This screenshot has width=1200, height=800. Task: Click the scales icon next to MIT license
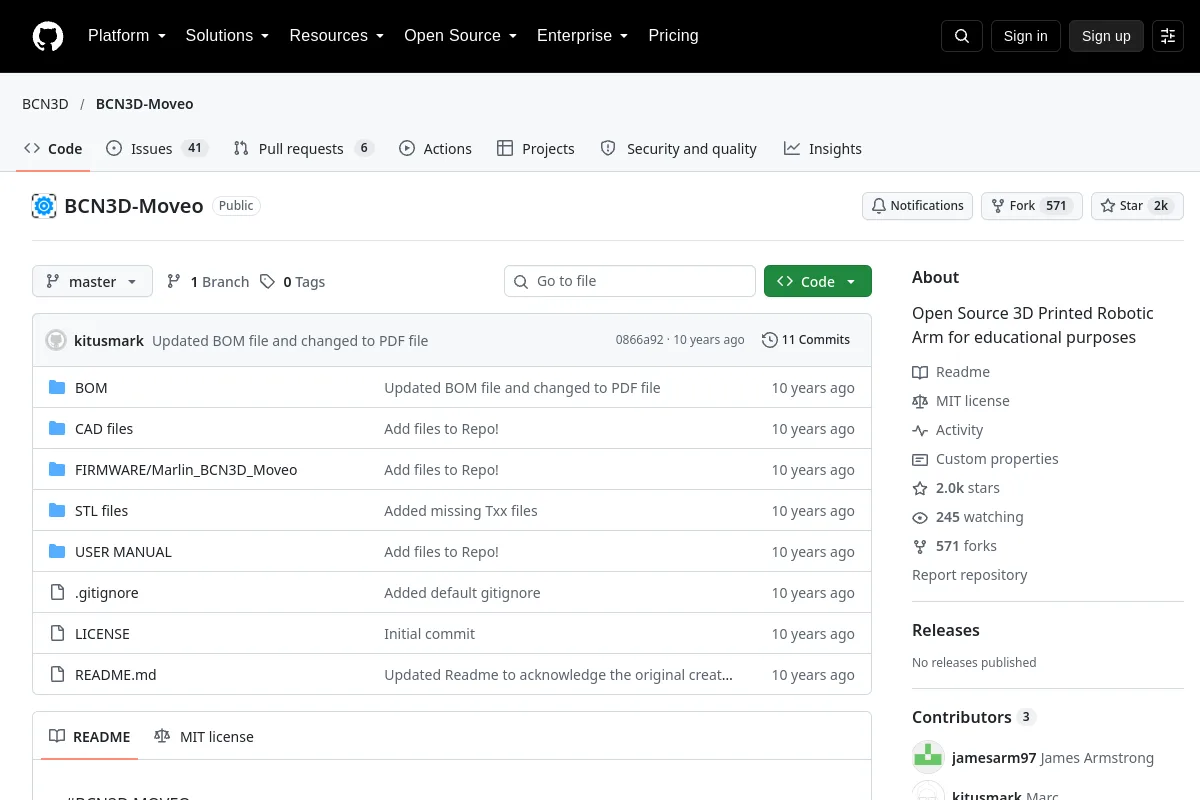click(920, 401)
